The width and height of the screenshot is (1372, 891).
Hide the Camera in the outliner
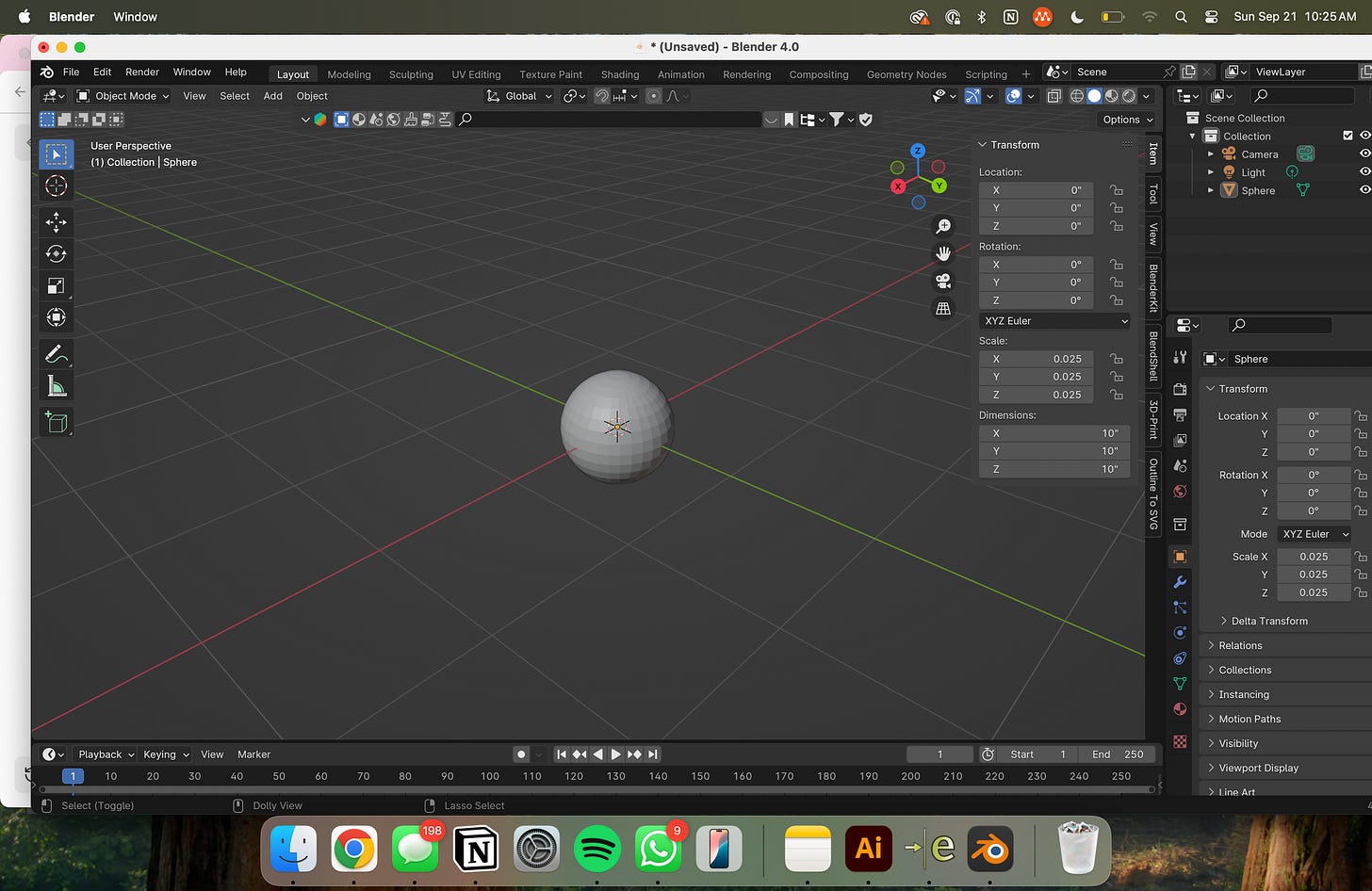click(x=1364, y=154)
